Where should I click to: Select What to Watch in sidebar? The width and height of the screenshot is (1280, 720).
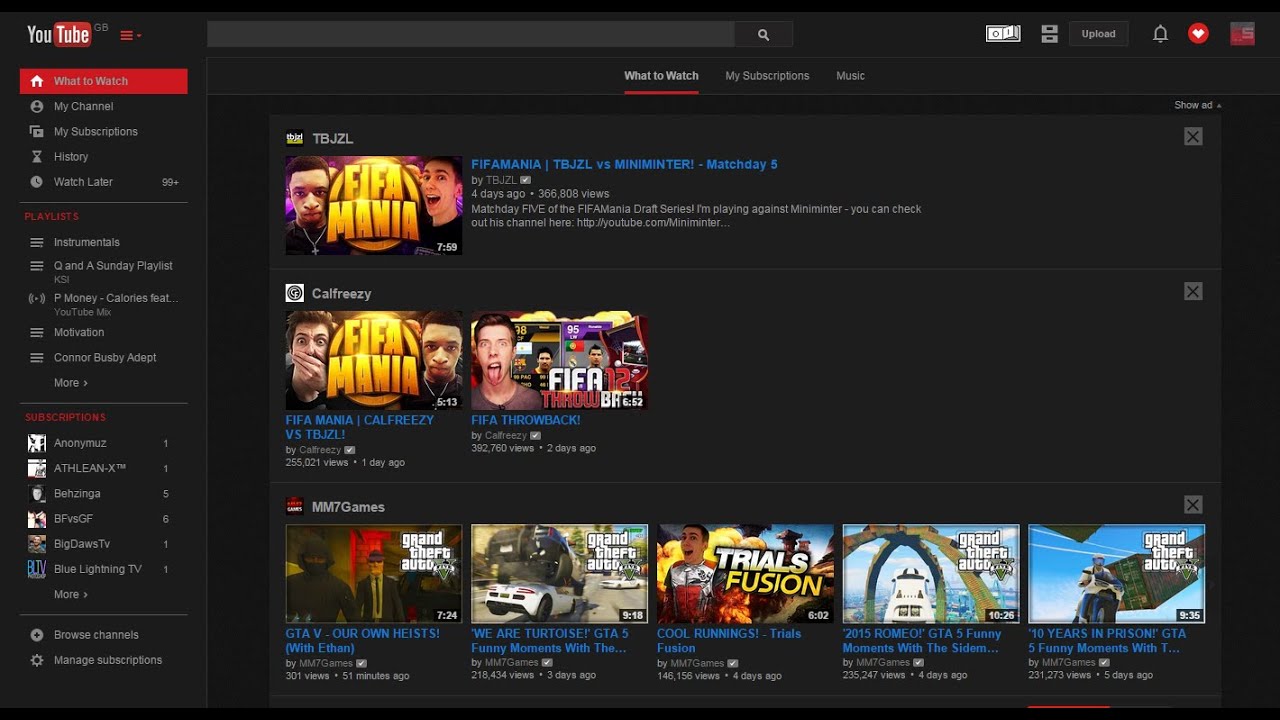pyautogui.click(x=103, y=81)
